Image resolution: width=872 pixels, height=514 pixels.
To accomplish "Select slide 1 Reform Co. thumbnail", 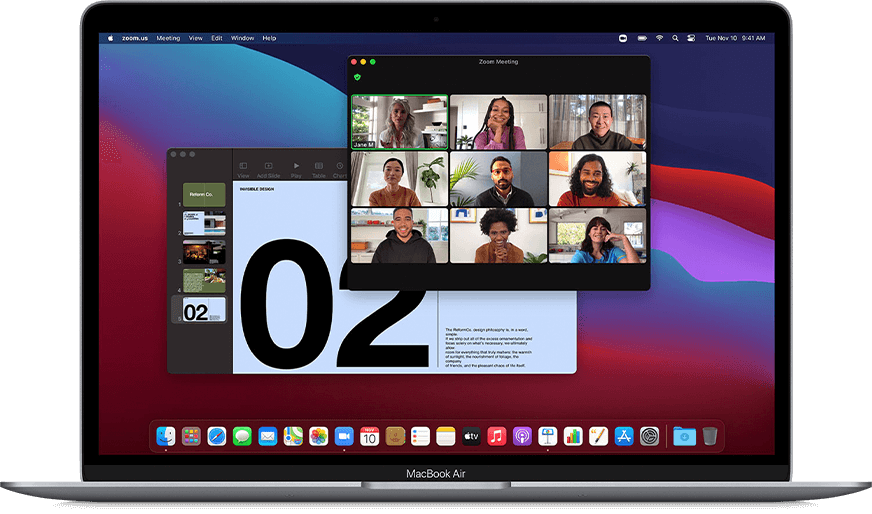I will tap(204, 195).
